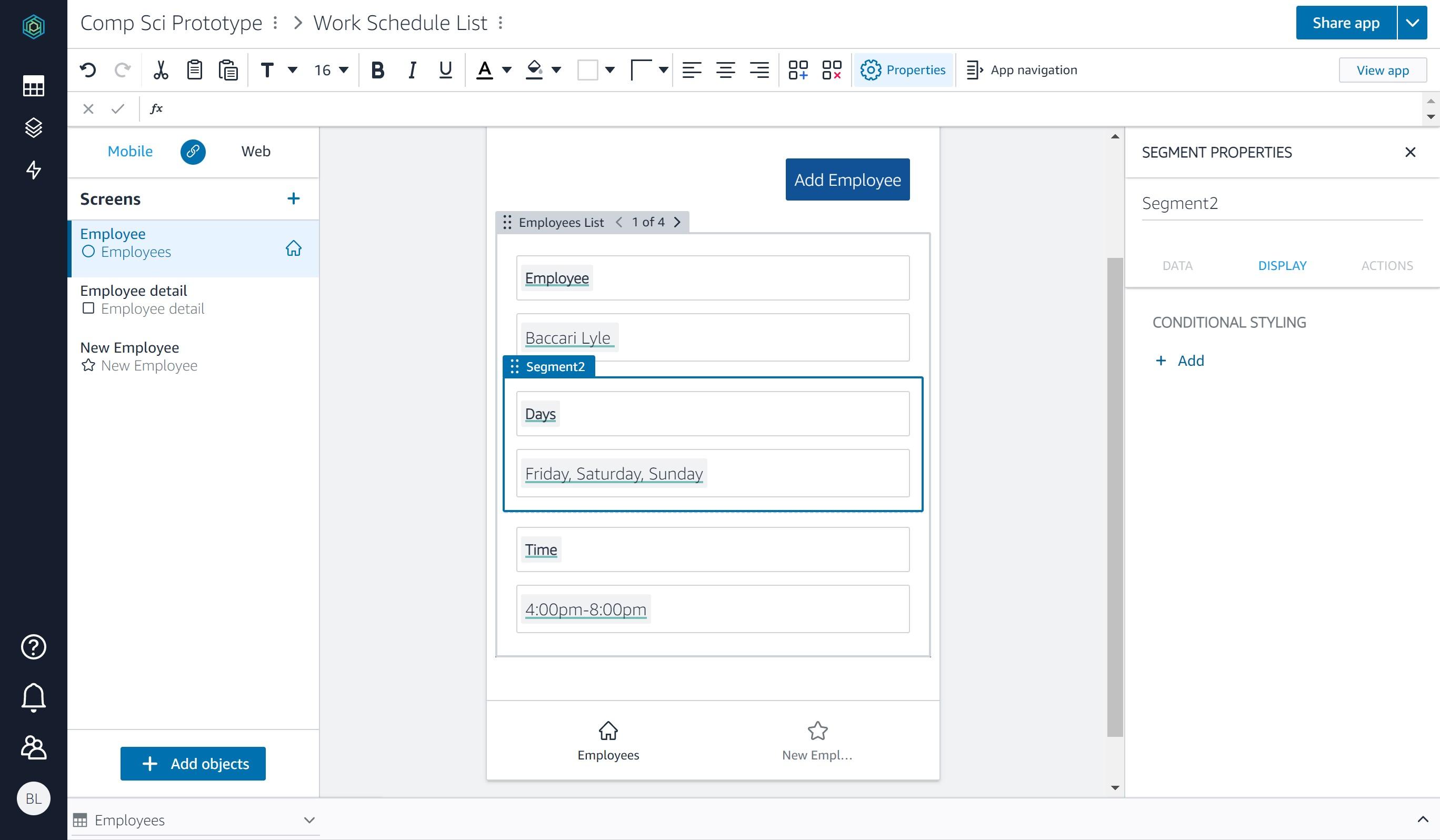Switch to the DATA tab in Segment Properties

coord(1177,265)
